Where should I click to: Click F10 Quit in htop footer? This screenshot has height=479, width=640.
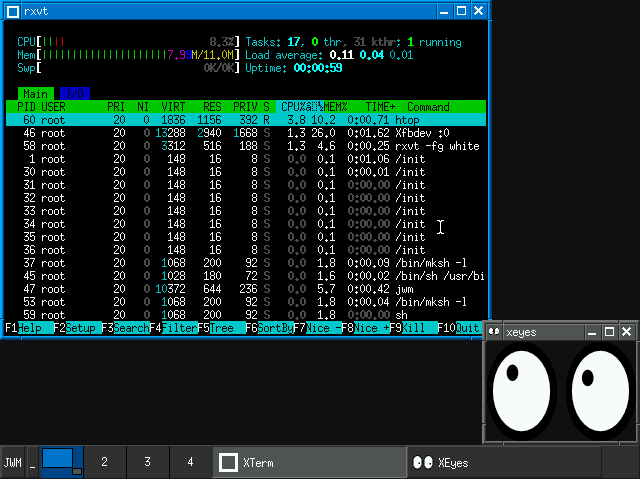pyautogui.click(x=459, y=328)
